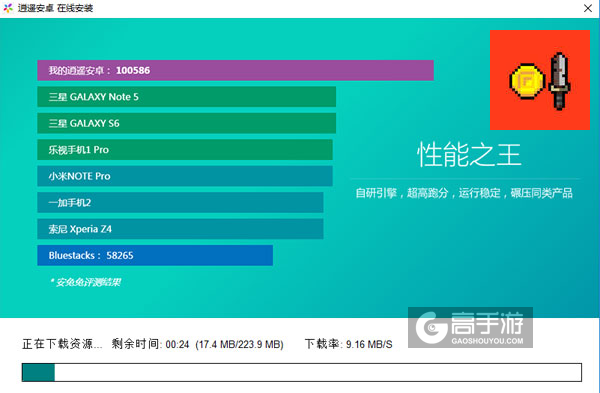Click the 逍遥安卓 app logo in title bar
Screen dimensions: 600x393
pos(8,8)
